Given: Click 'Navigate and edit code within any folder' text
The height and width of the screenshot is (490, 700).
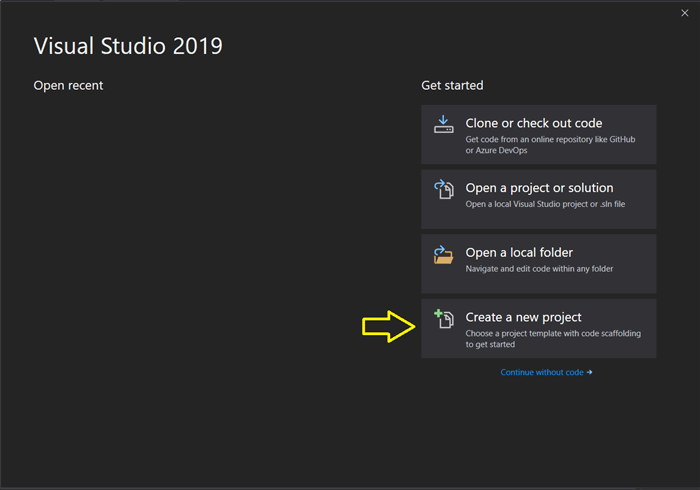Looking at the screenshot, I should pos(539,269).
